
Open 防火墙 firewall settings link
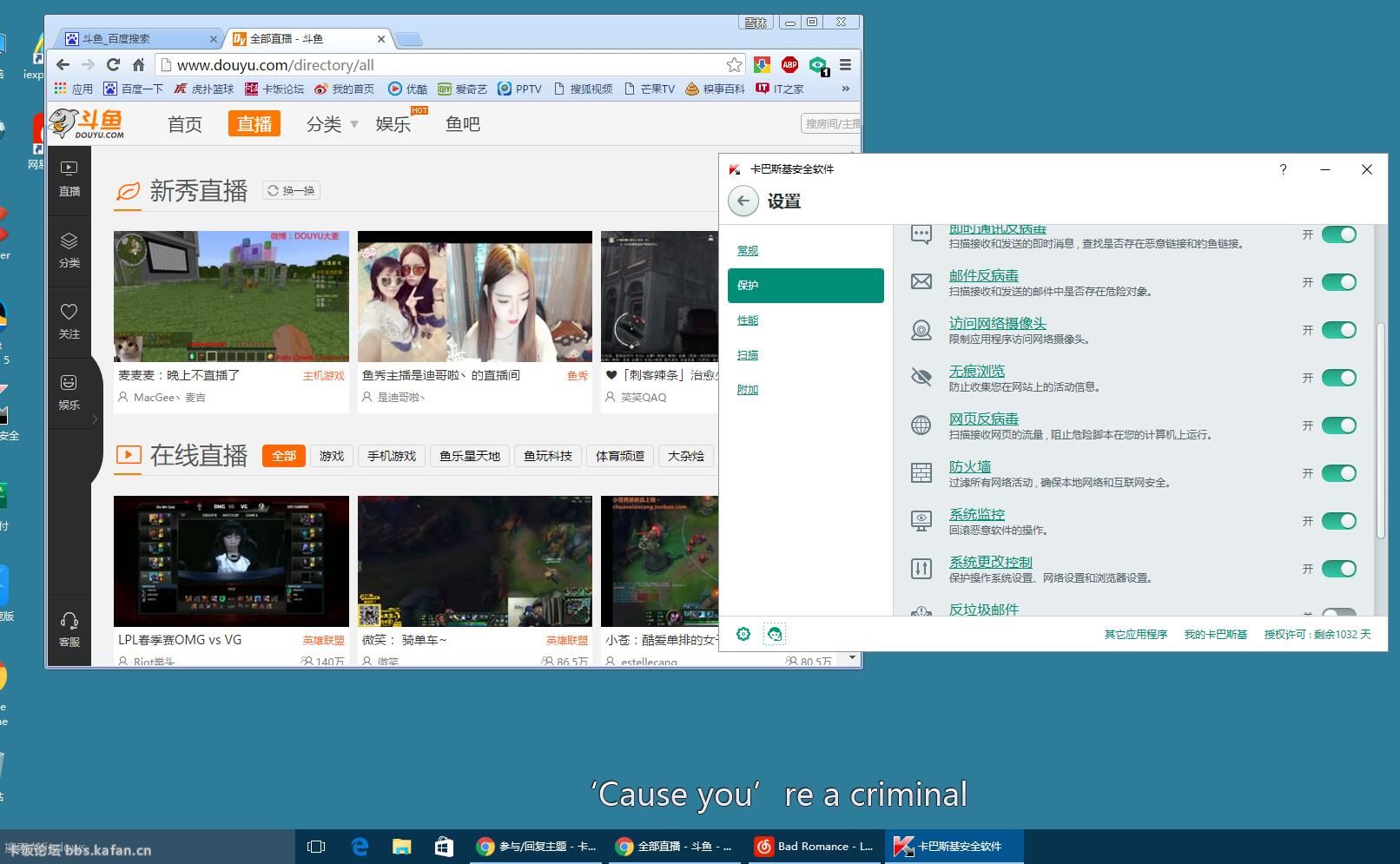tap(970, 466)
